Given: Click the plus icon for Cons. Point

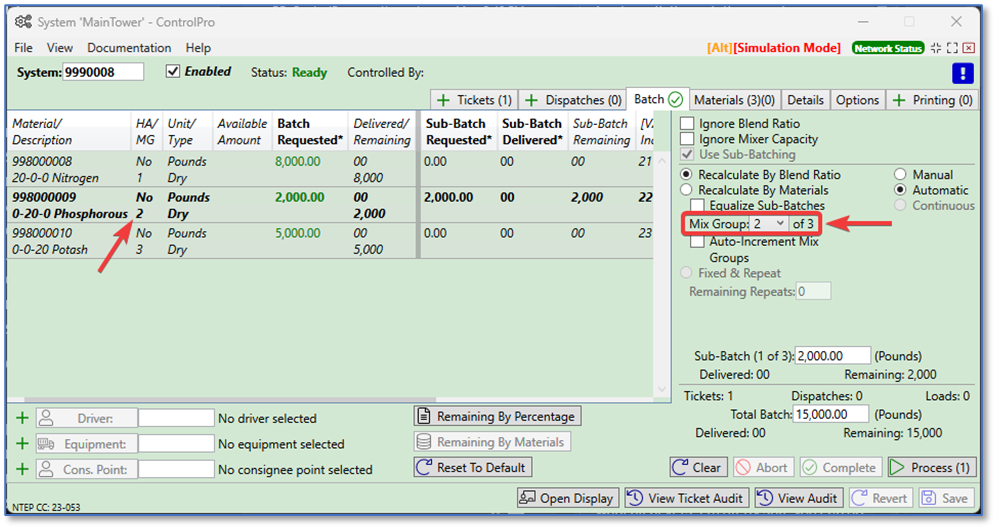Looking at the screenshot, I should click(x=22, y=469).
